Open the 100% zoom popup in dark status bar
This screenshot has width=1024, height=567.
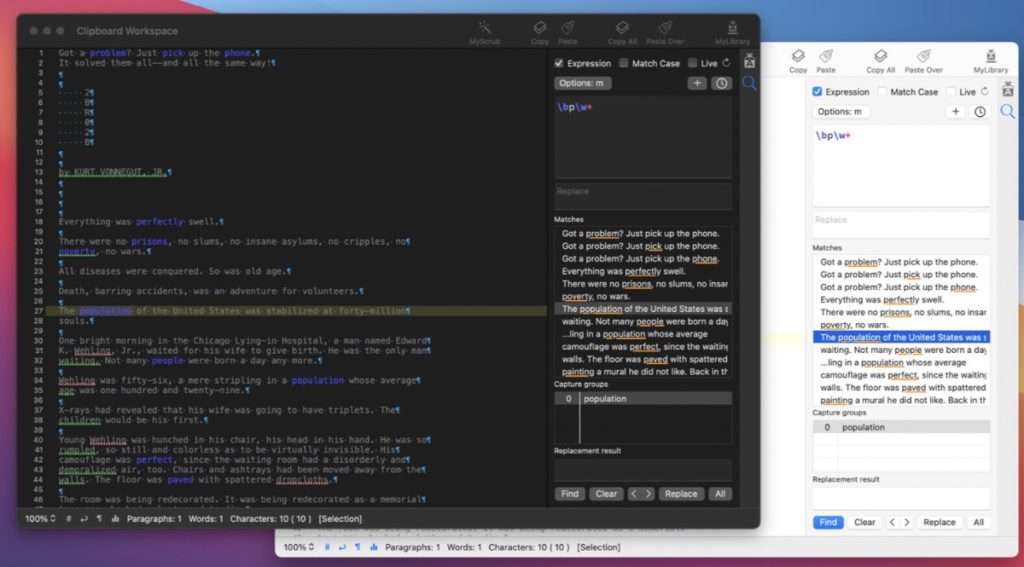[41, 519]
